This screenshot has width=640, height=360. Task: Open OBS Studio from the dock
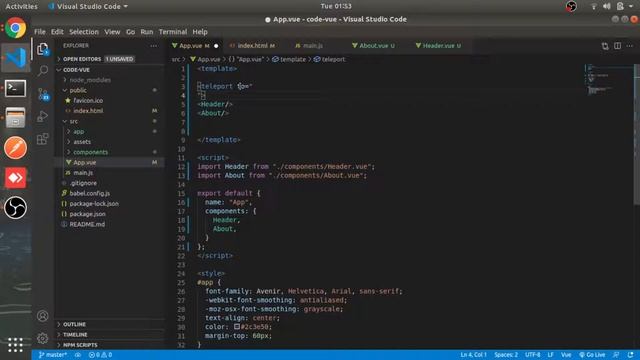[x=16, y=207]
